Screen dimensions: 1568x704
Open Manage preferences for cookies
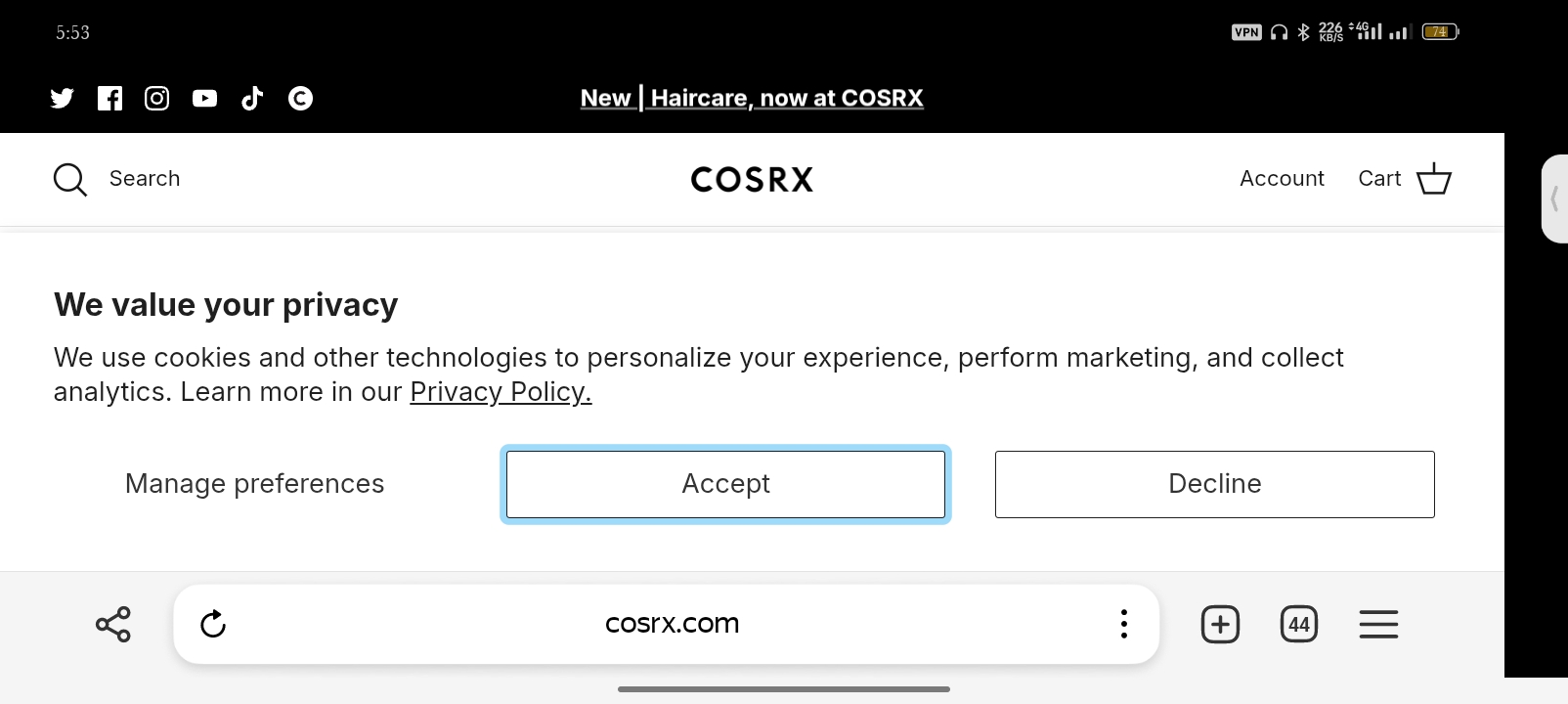point(254,484)
